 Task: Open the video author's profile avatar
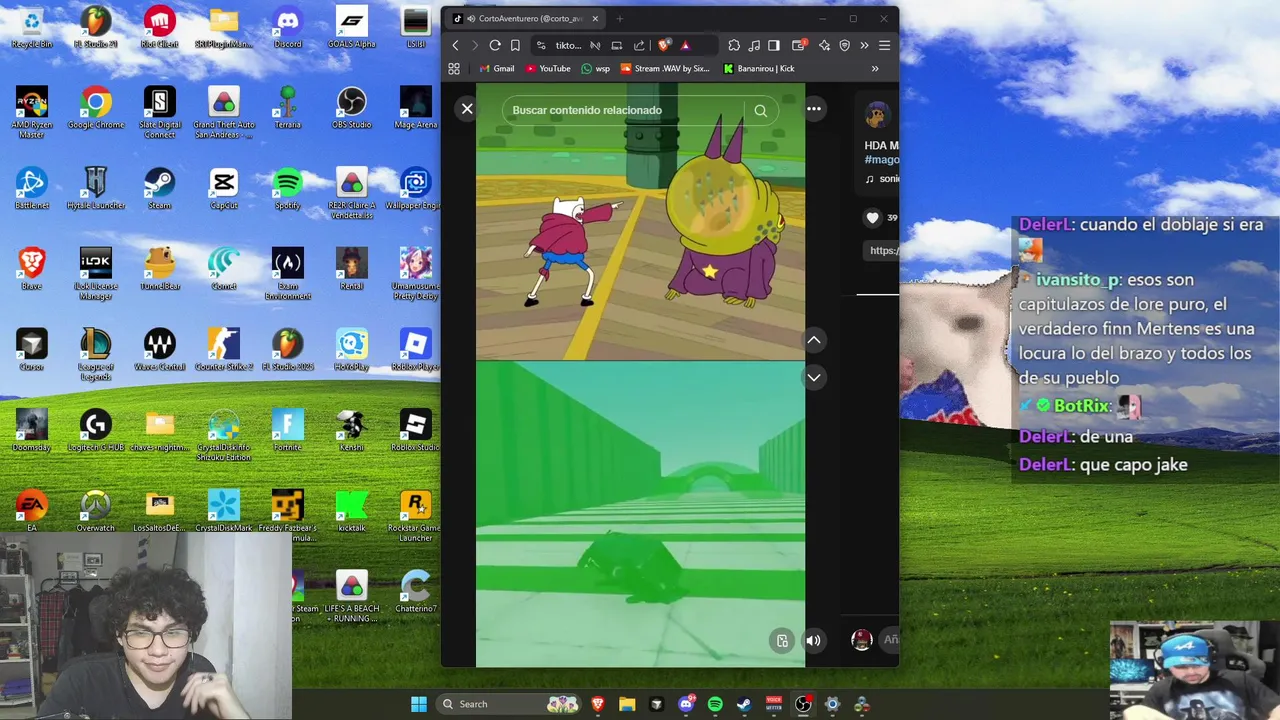(878, 115)
